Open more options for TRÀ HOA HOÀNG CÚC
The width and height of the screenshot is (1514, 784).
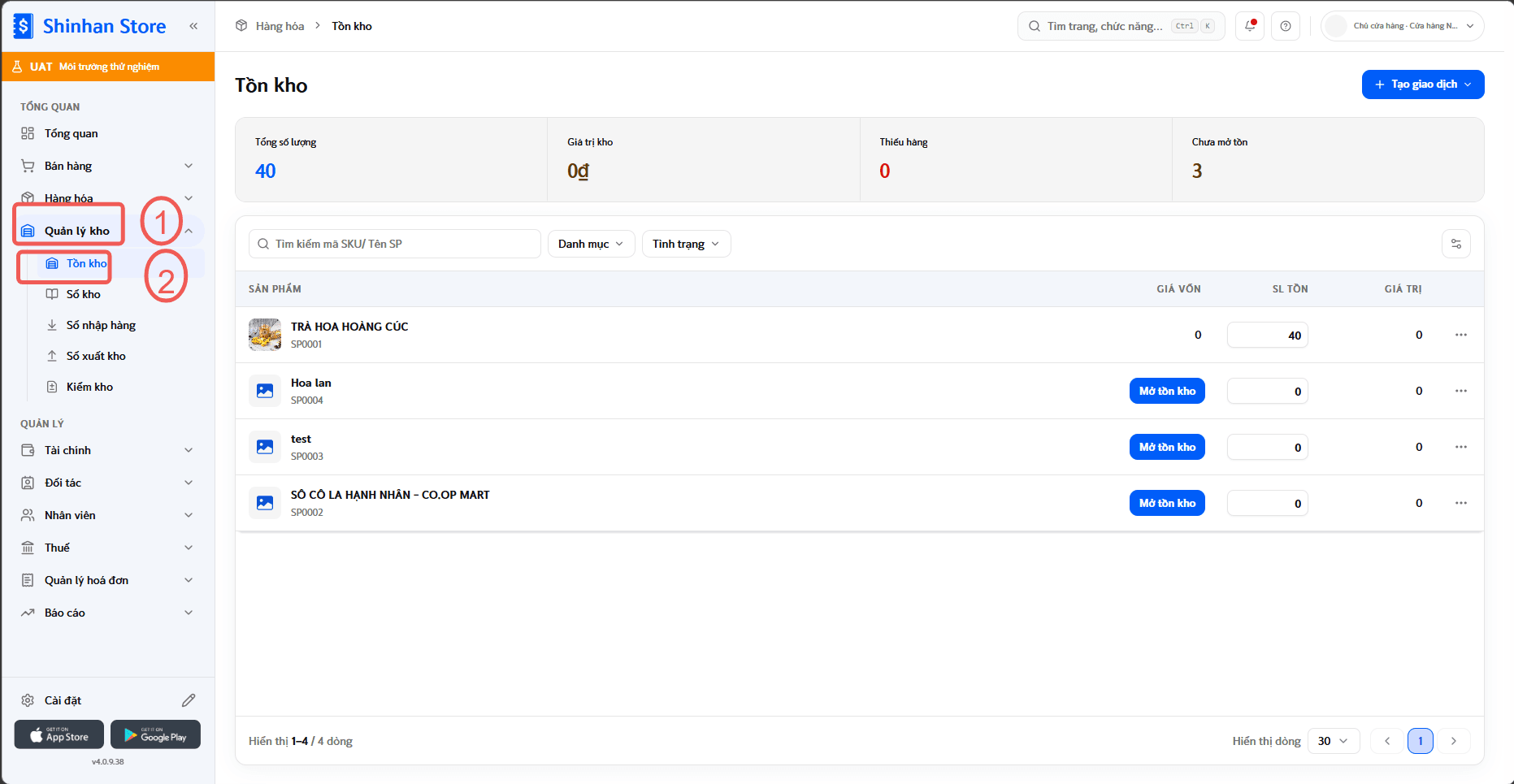[1461, 335]
